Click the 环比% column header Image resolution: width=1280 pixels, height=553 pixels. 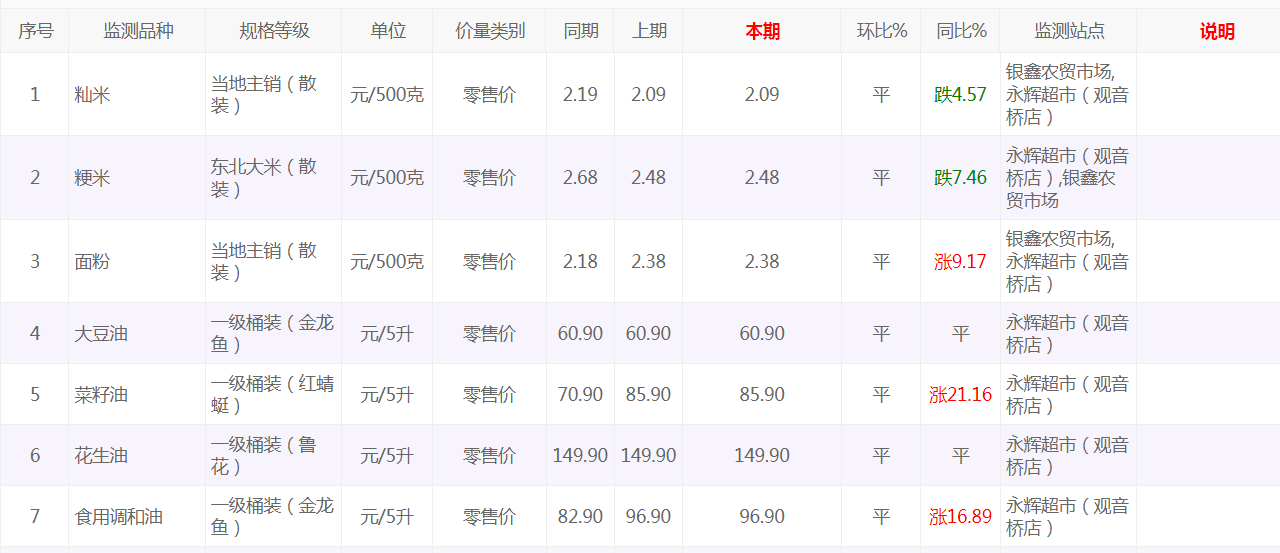[x=881, y=31]
